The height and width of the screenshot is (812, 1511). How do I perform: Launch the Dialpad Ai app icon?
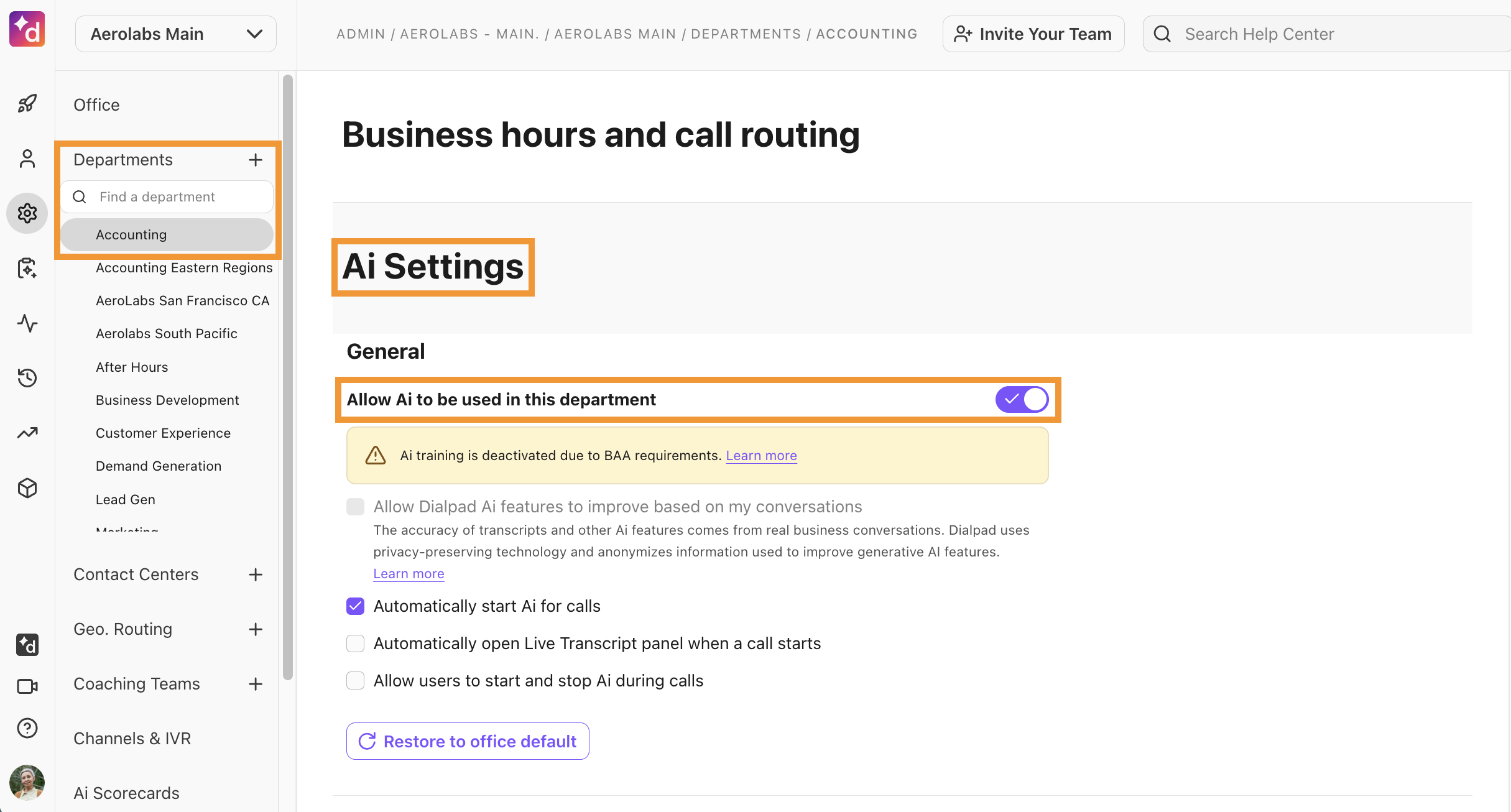click(27, 645)
